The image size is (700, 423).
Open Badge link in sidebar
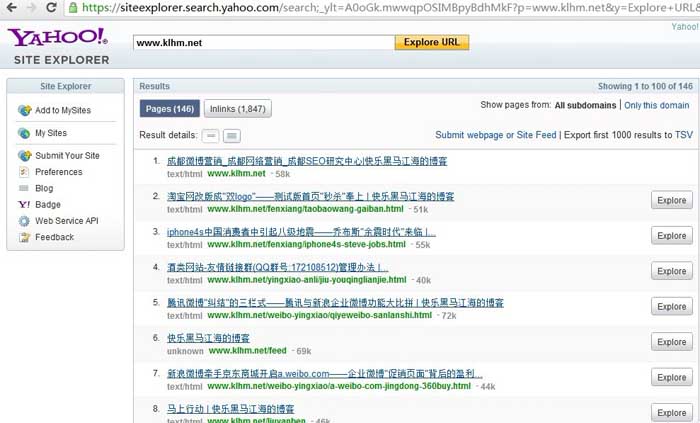click(48, 204)
